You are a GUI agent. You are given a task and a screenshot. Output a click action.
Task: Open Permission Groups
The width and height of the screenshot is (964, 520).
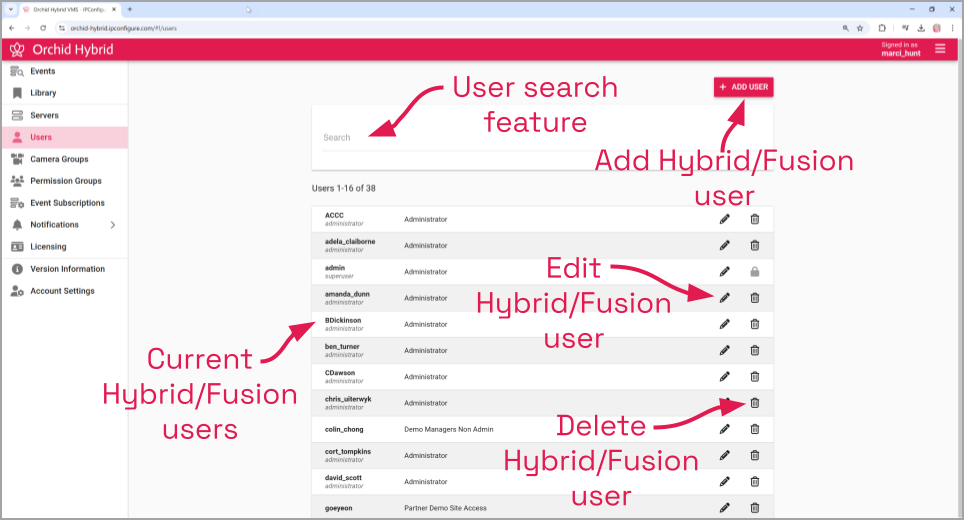65,181
